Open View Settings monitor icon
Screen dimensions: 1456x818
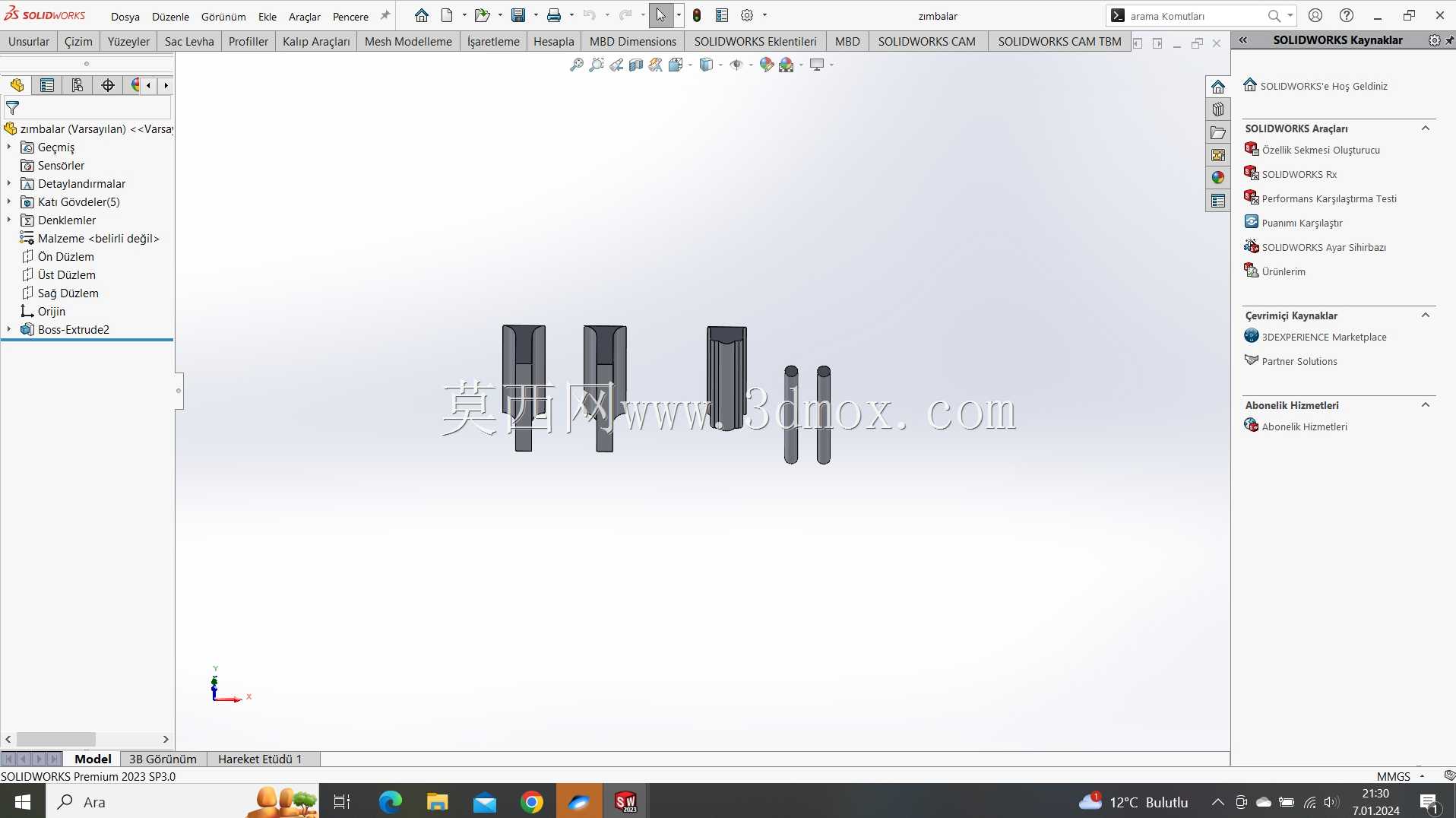click(817, 65)
